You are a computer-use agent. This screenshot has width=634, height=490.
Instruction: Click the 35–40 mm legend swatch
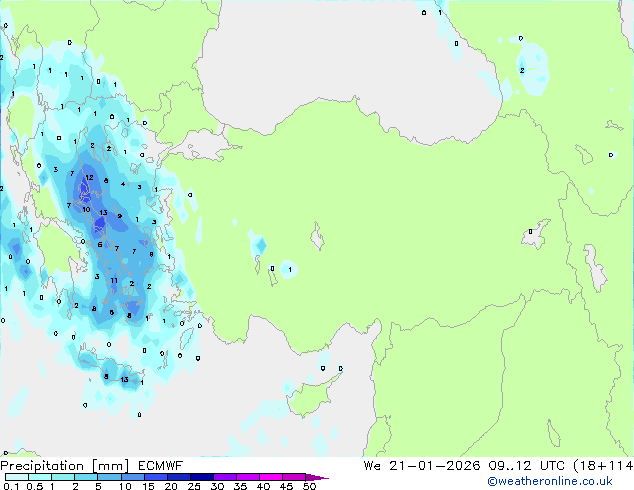247,477
